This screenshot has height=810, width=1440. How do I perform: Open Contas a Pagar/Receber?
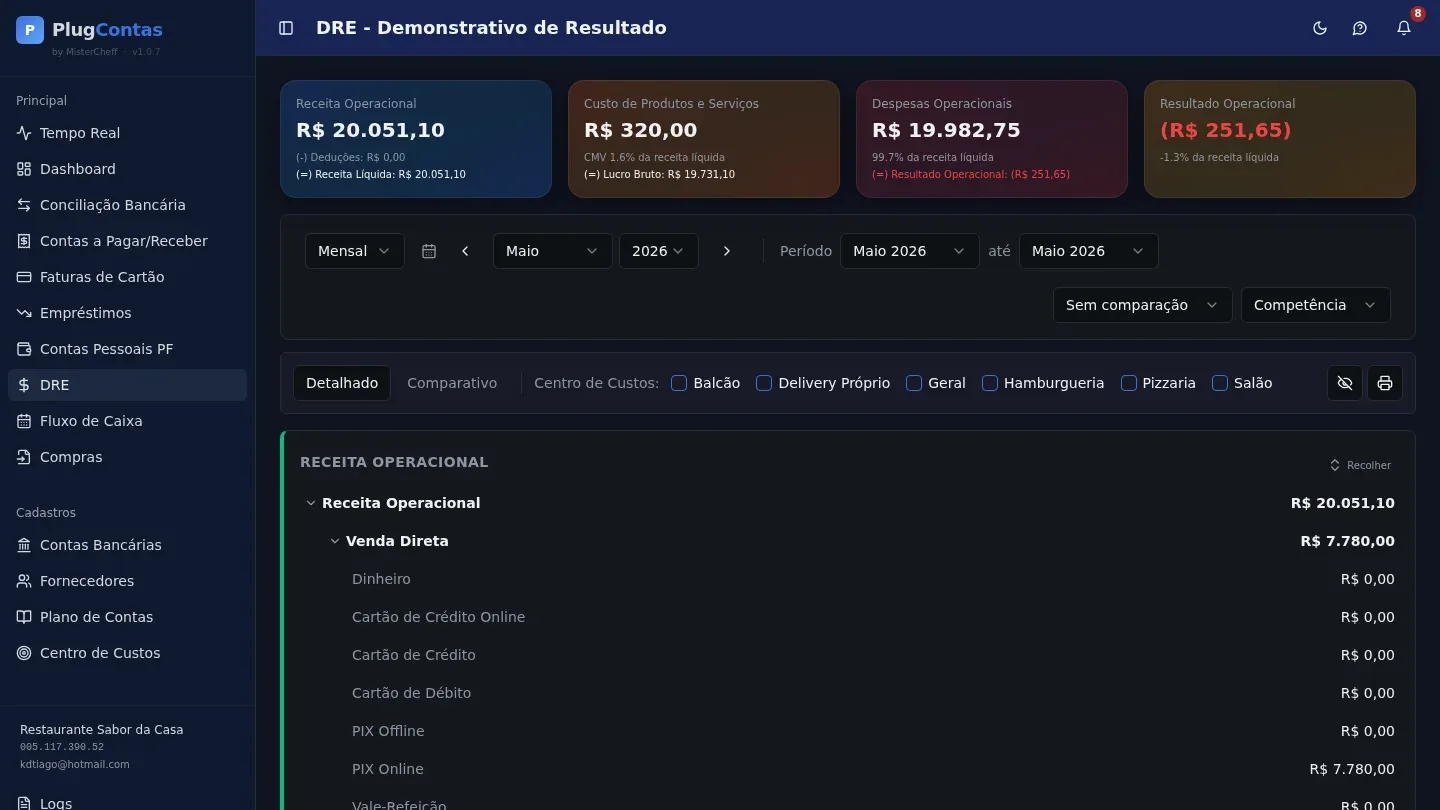(x=127, y=241)
